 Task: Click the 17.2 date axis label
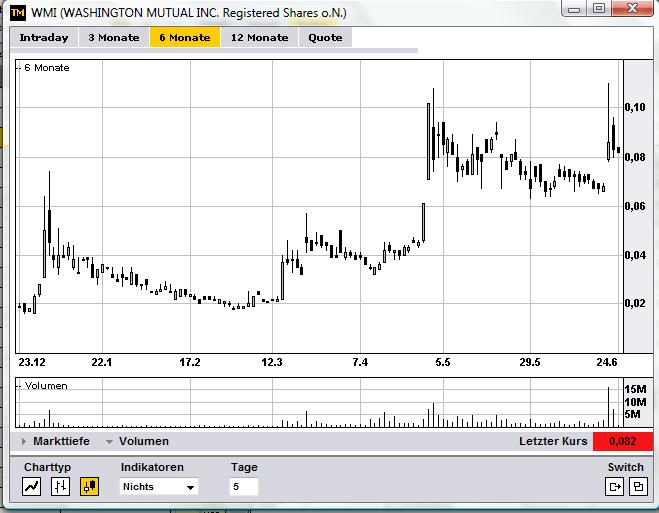coord(190,362)
